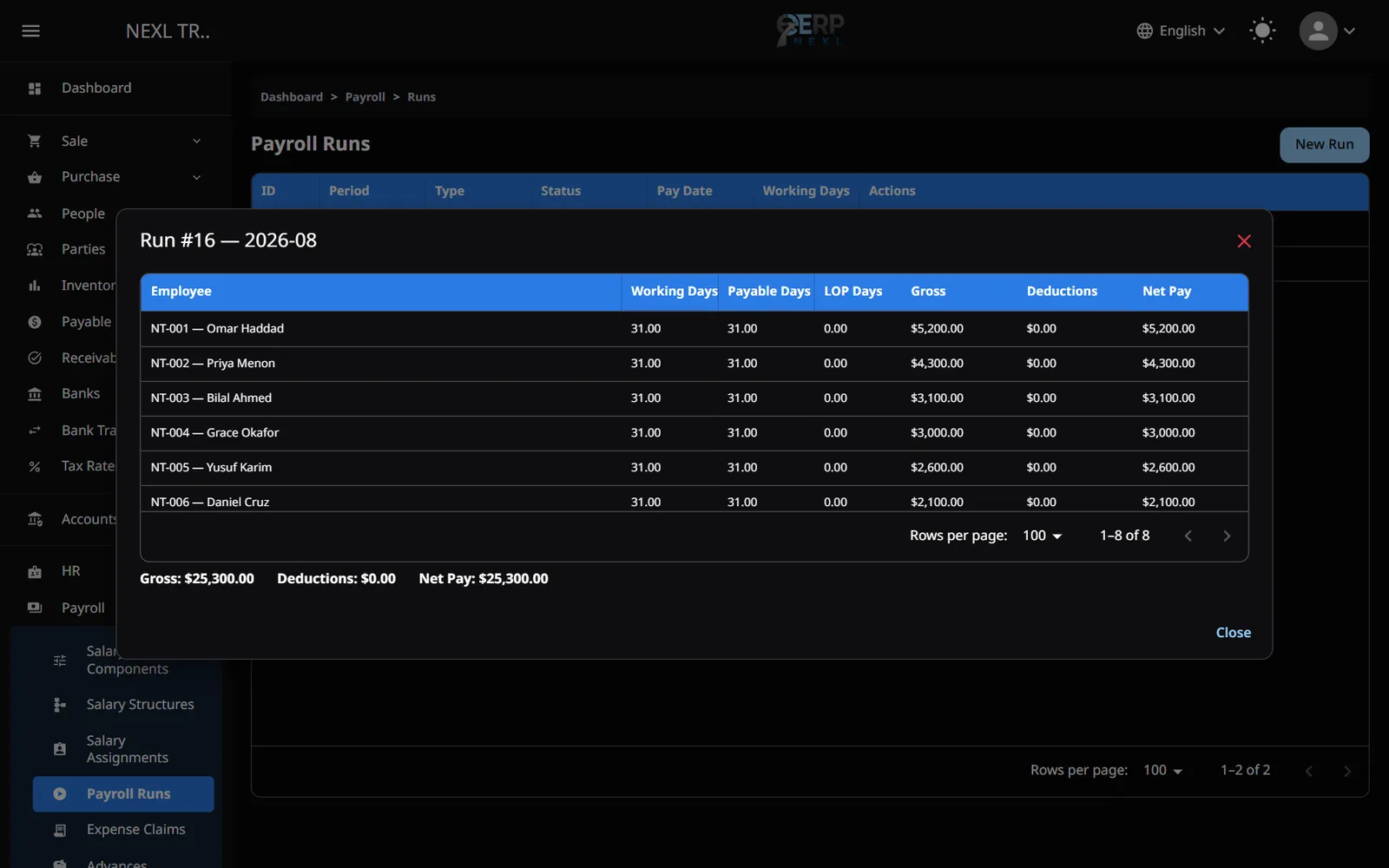Click the Close button in Run dialog
The width and height of the screenshot is (1389, 868).
pyautogui.click(x=1233, y=633)
